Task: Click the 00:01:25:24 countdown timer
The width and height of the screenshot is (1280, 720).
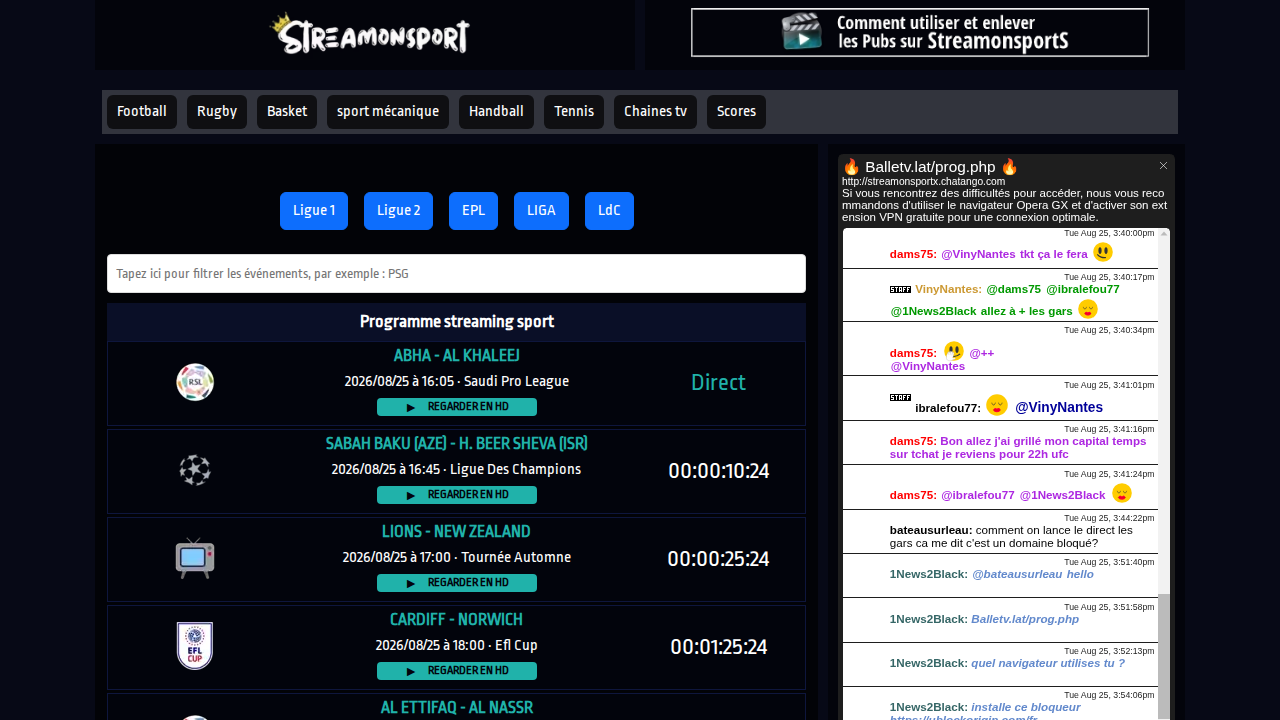Action: [x=718, y=647]
